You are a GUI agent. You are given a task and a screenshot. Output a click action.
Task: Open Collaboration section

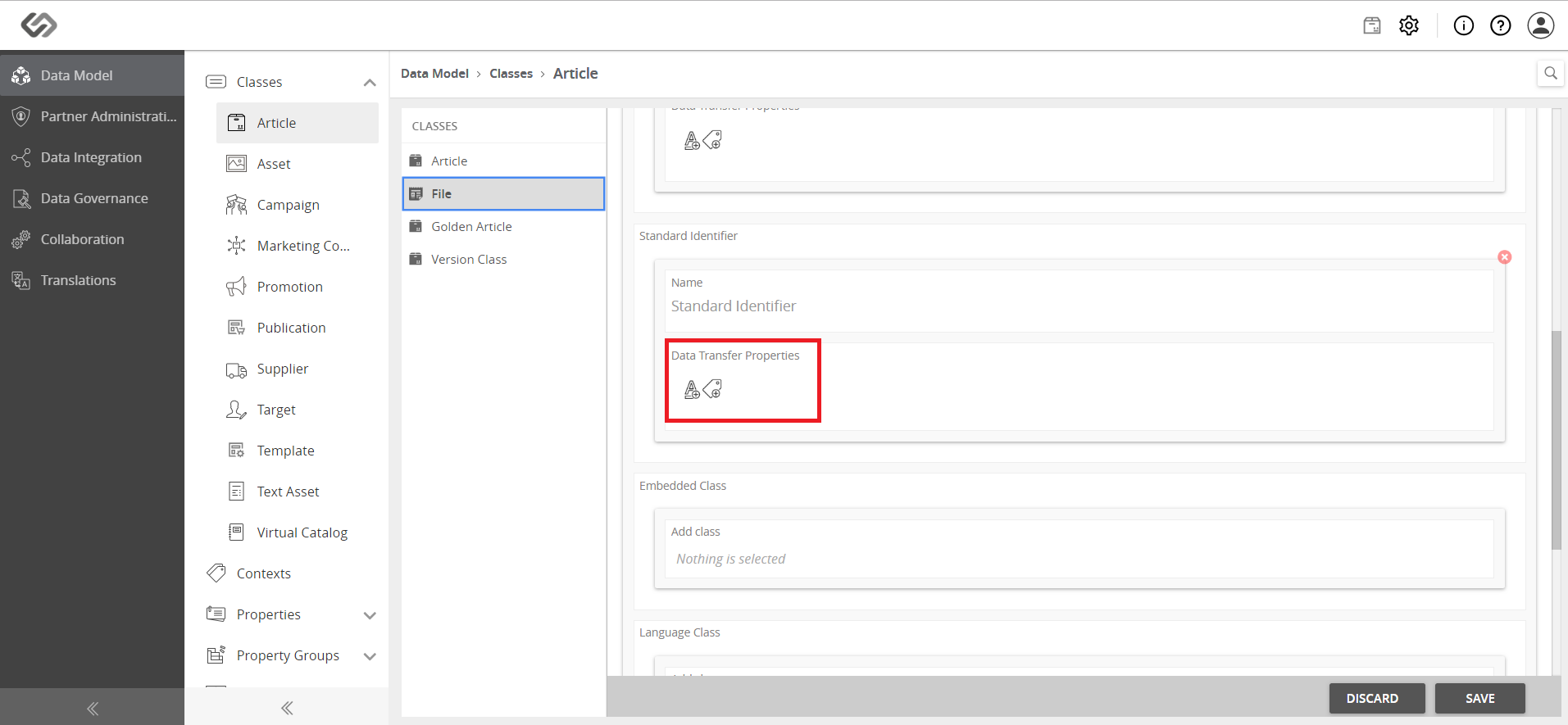(92, 239)
